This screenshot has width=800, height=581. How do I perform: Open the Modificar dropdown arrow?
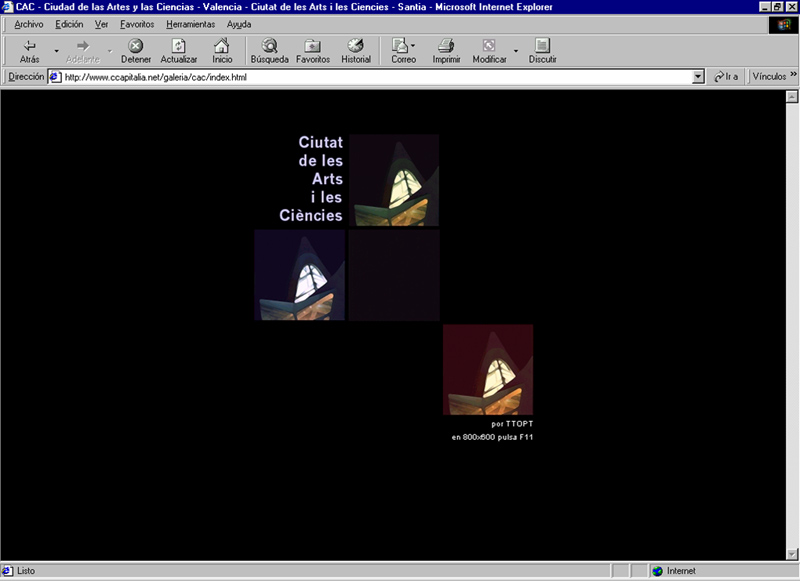point(516,51)
